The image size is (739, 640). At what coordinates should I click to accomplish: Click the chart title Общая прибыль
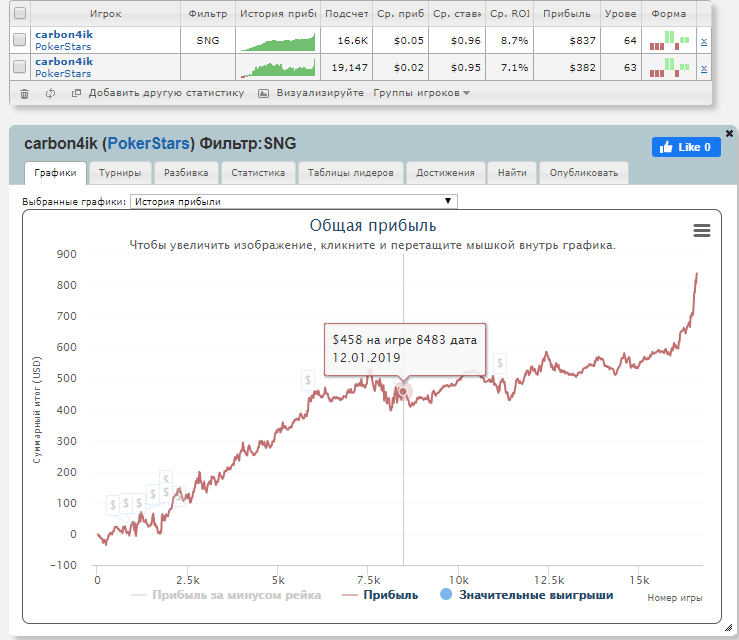coord(372,225)
